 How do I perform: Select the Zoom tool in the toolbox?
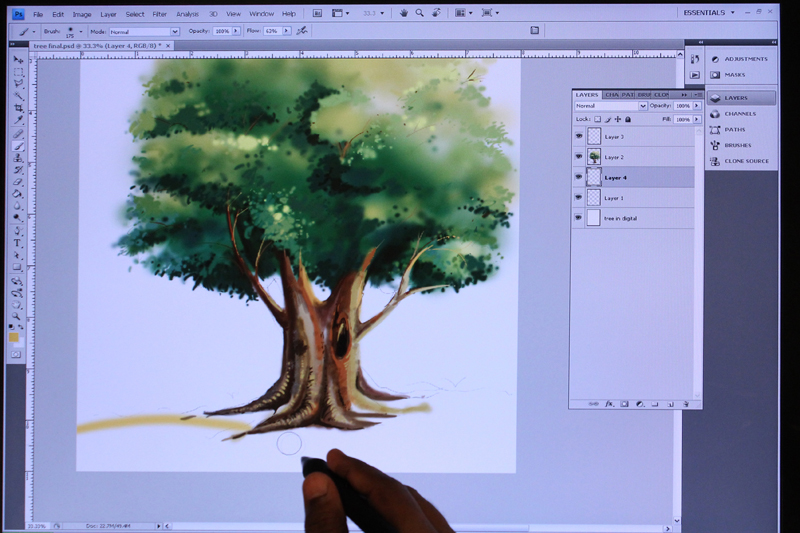click(x=16, y=317)
